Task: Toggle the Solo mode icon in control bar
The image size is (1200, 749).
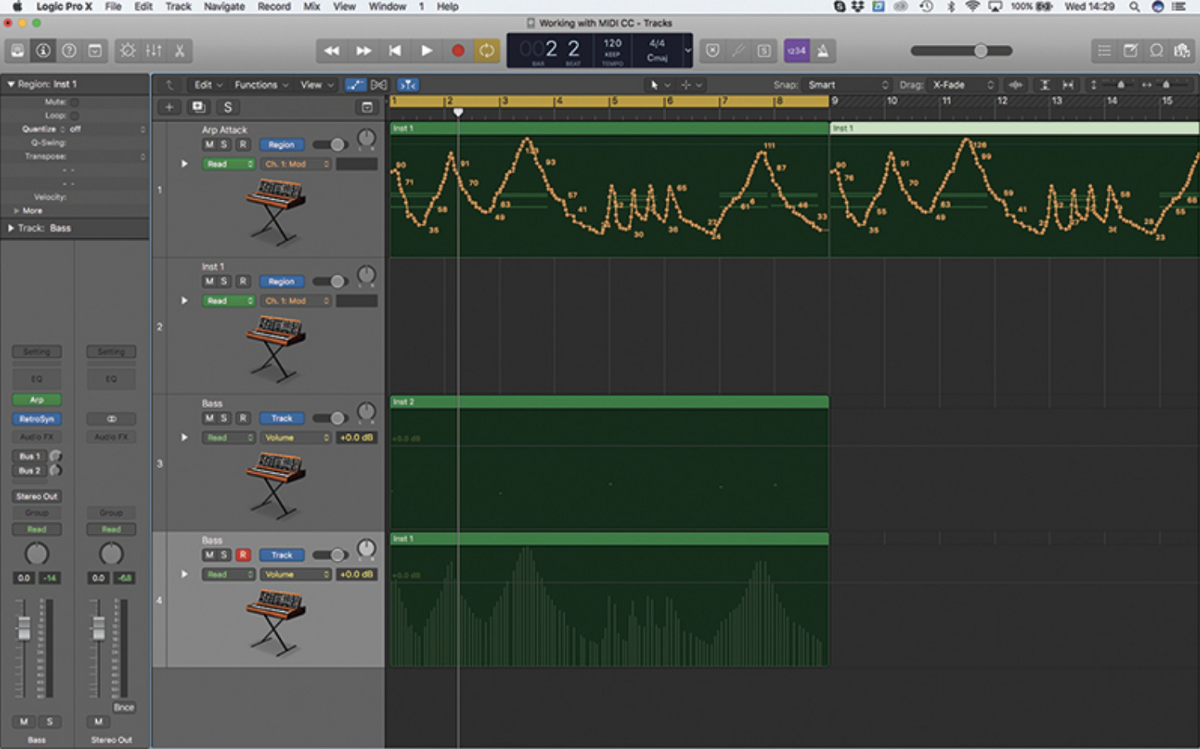Action: click(765, 50)
